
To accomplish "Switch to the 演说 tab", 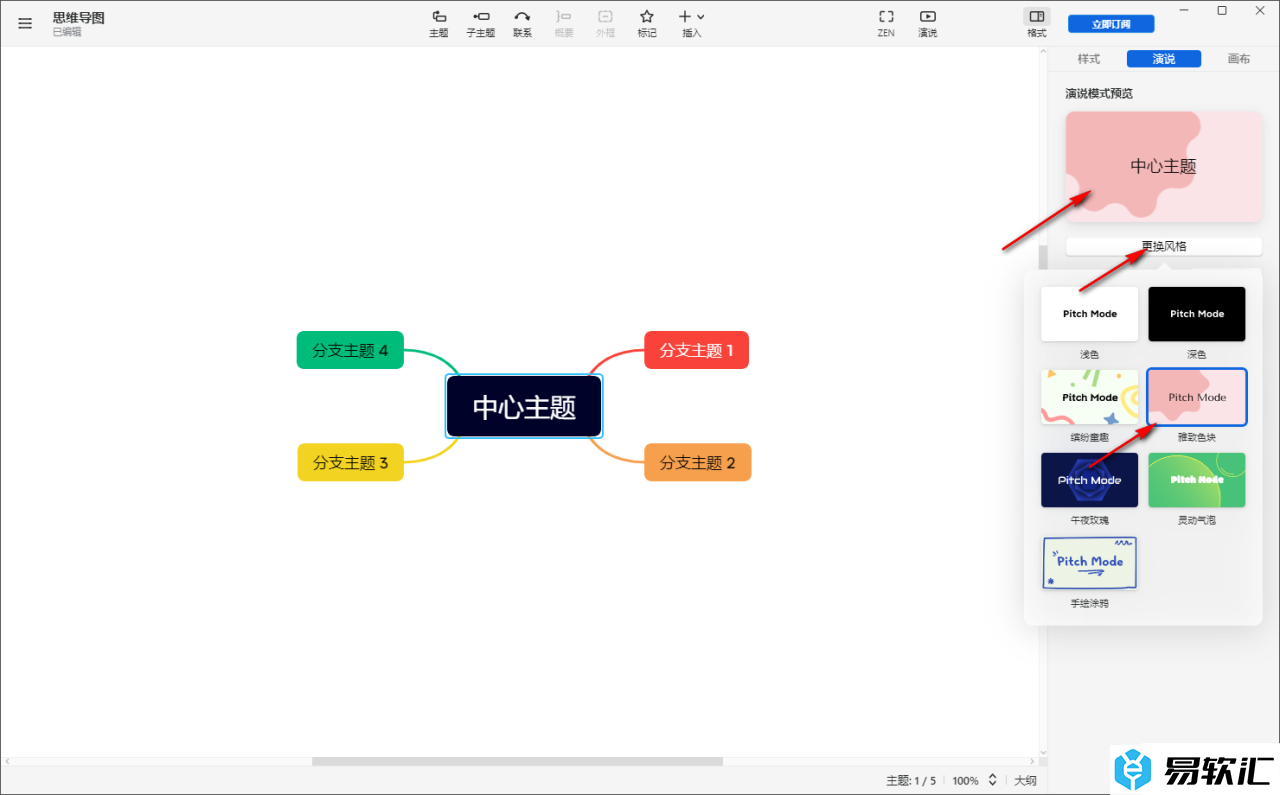I will click(1164, 59).
